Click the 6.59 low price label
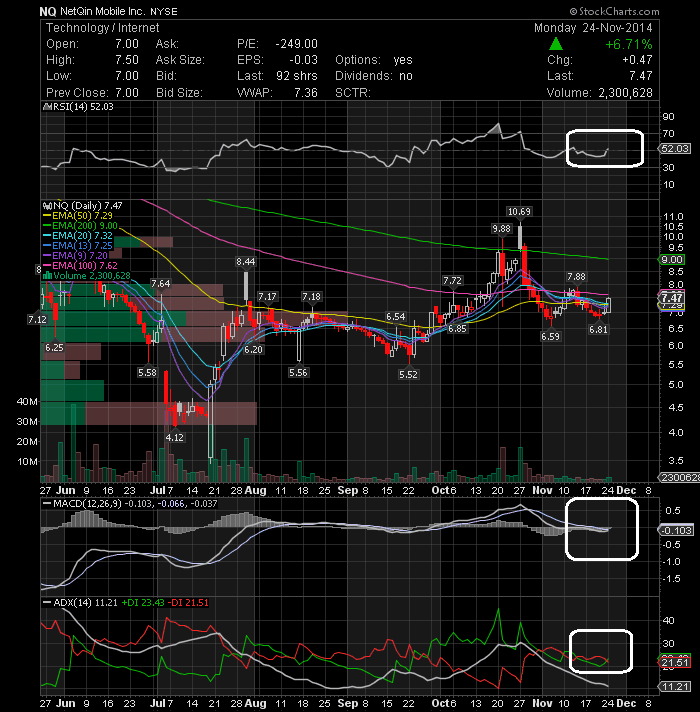 point(550,336)
